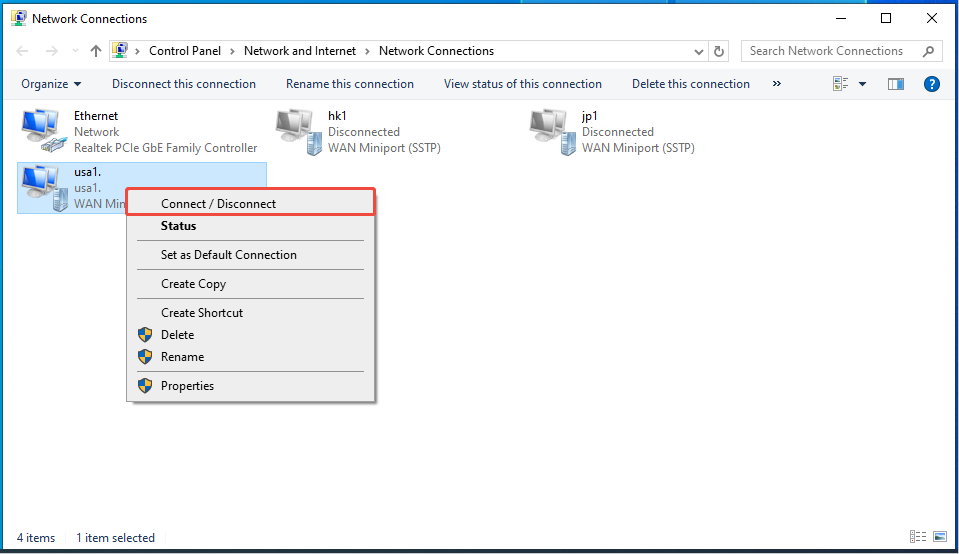The height and width of the screenshot is (554, 959).
Task: Open the view options dropdown arrow
Action: pos(862,84)
